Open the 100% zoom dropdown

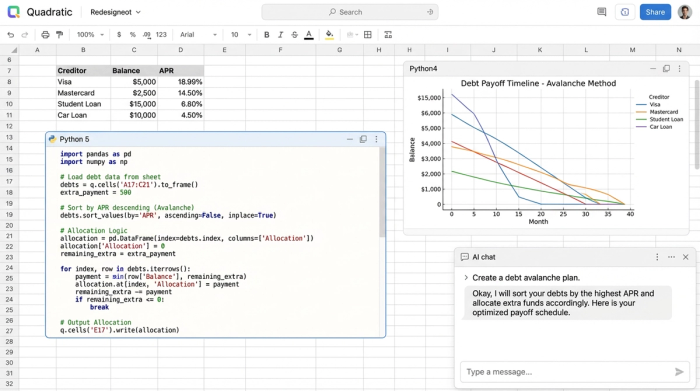pyautogui.click(x=90, y=35)
